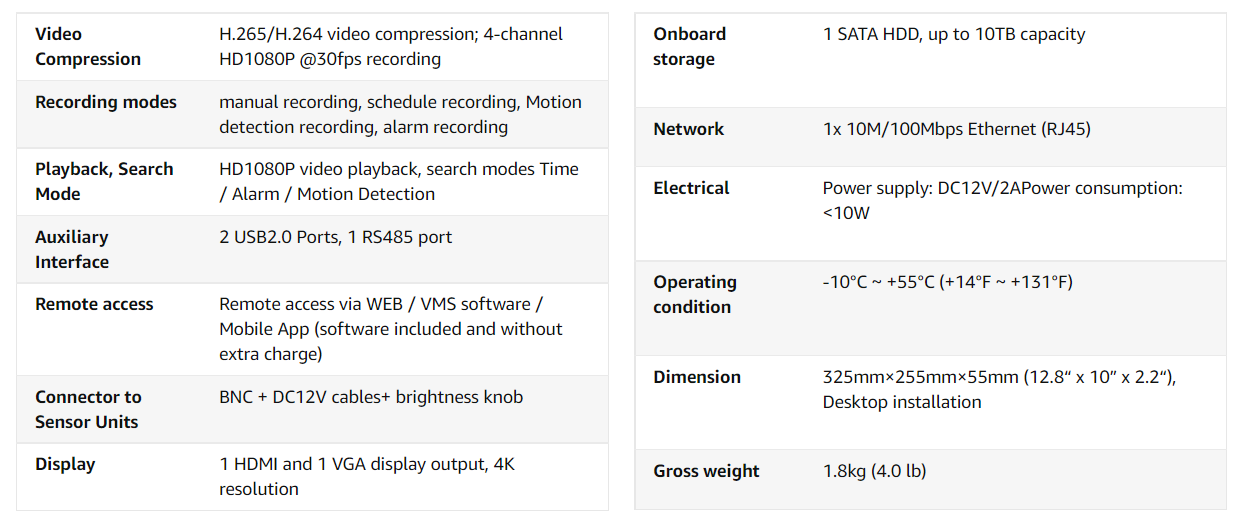Image resolution: width=1244 pixels, height=523 pixels.
Task: Click the Network row label
Action: [689, 129]
